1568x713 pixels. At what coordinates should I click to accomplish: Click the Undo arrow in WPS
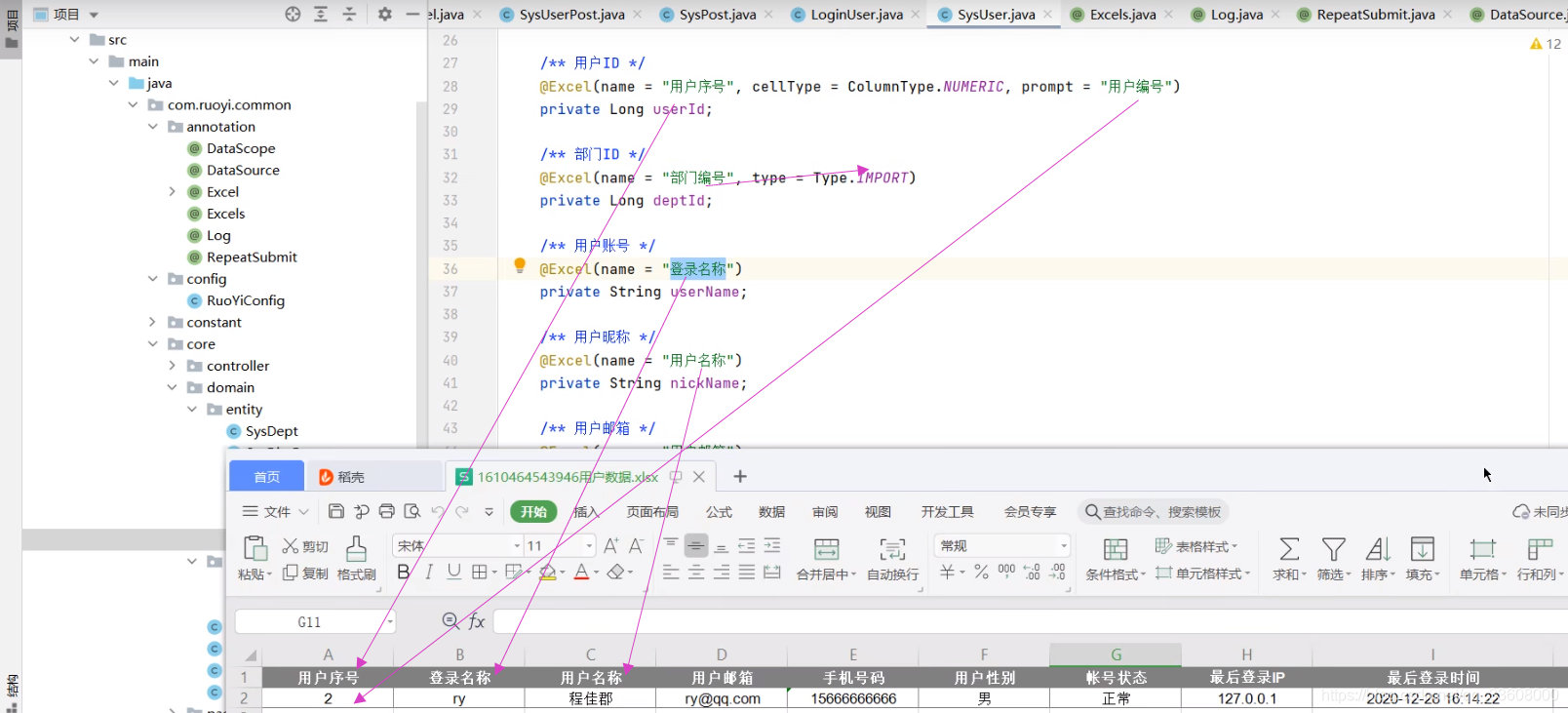[x=438, y=511]
